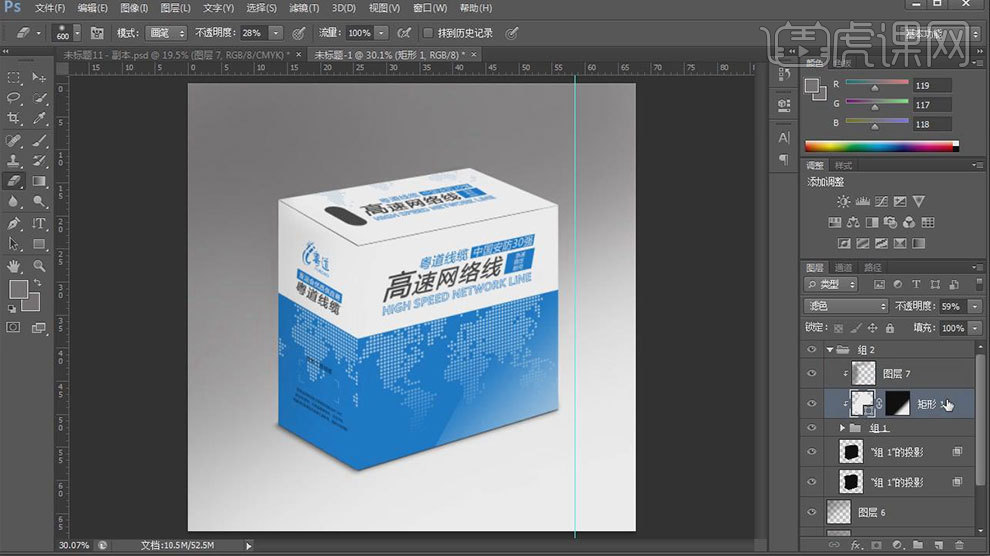
Task: Toggle lock all padlock icon
Action: tap(890, 328)
